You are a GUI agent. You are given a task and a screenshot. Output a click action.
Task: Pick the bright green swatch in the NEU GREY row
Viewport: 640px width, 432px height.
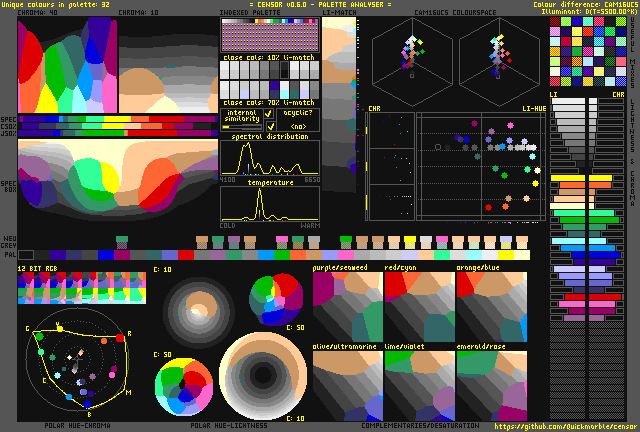[x=346, y=242]
